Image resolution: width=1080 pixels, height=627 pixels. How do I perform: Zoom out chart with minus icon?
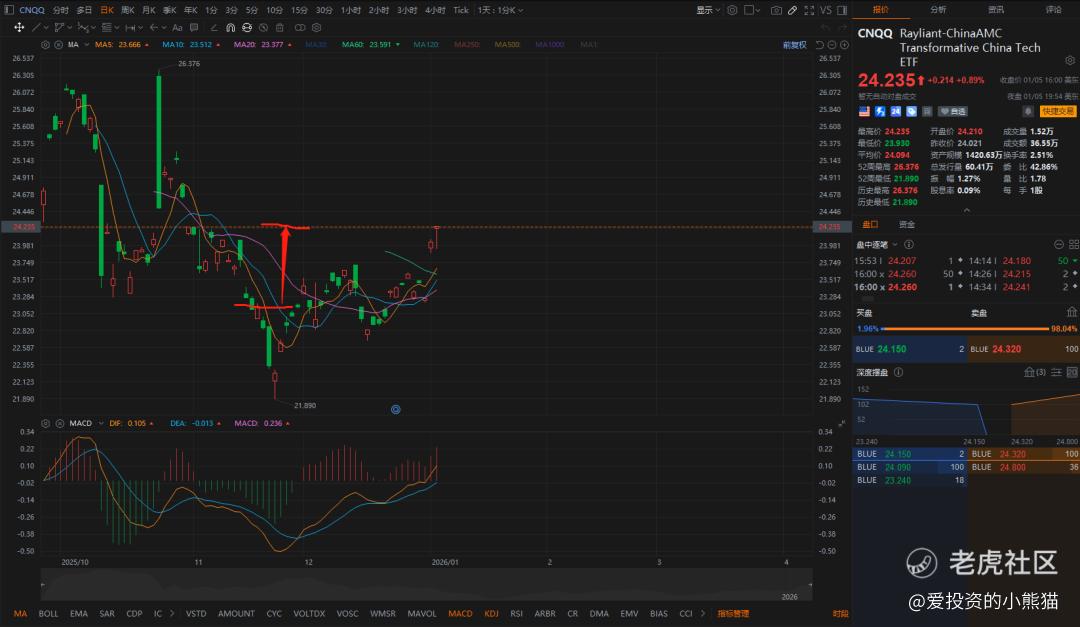click(x=832, y=45)
